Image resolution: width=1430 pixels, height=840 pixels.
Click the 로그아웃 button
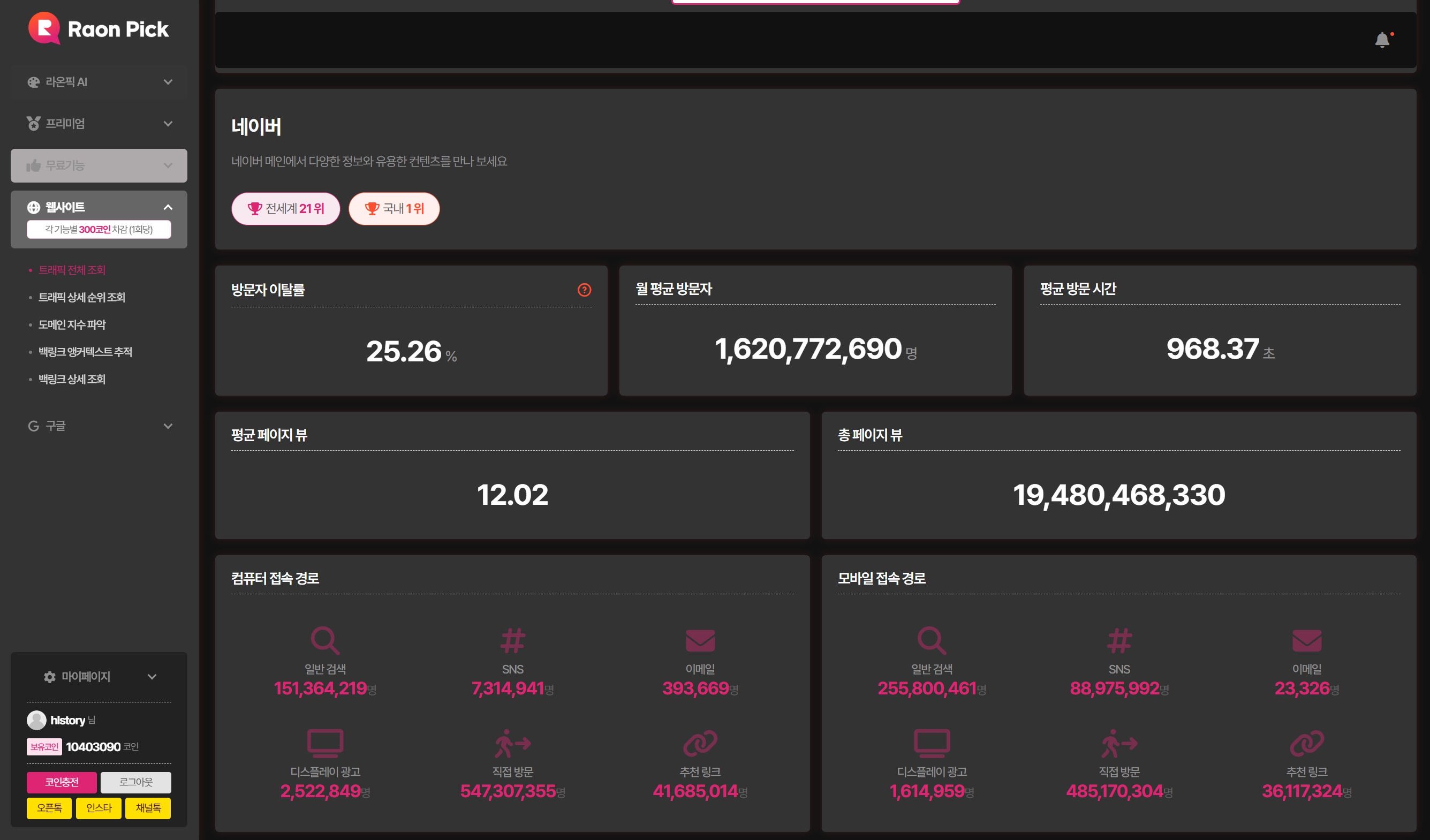tap(135, 782)
